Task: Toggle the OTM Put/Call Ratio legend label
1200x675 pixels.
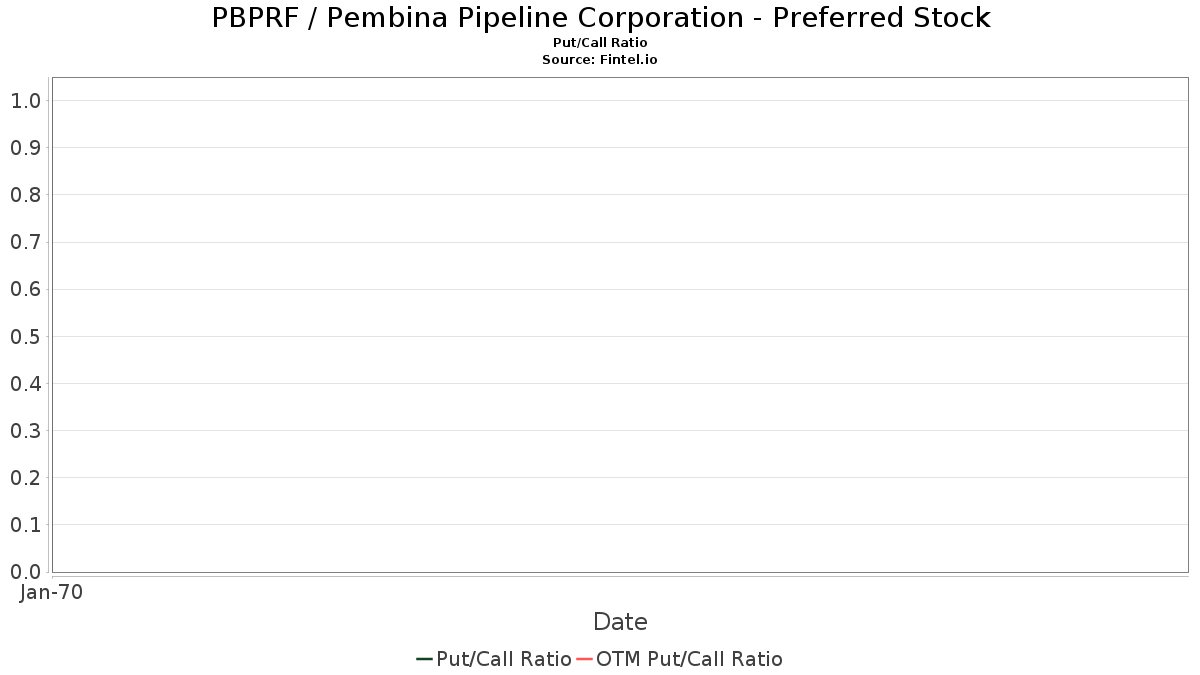Action: click(x=689, y=659)
